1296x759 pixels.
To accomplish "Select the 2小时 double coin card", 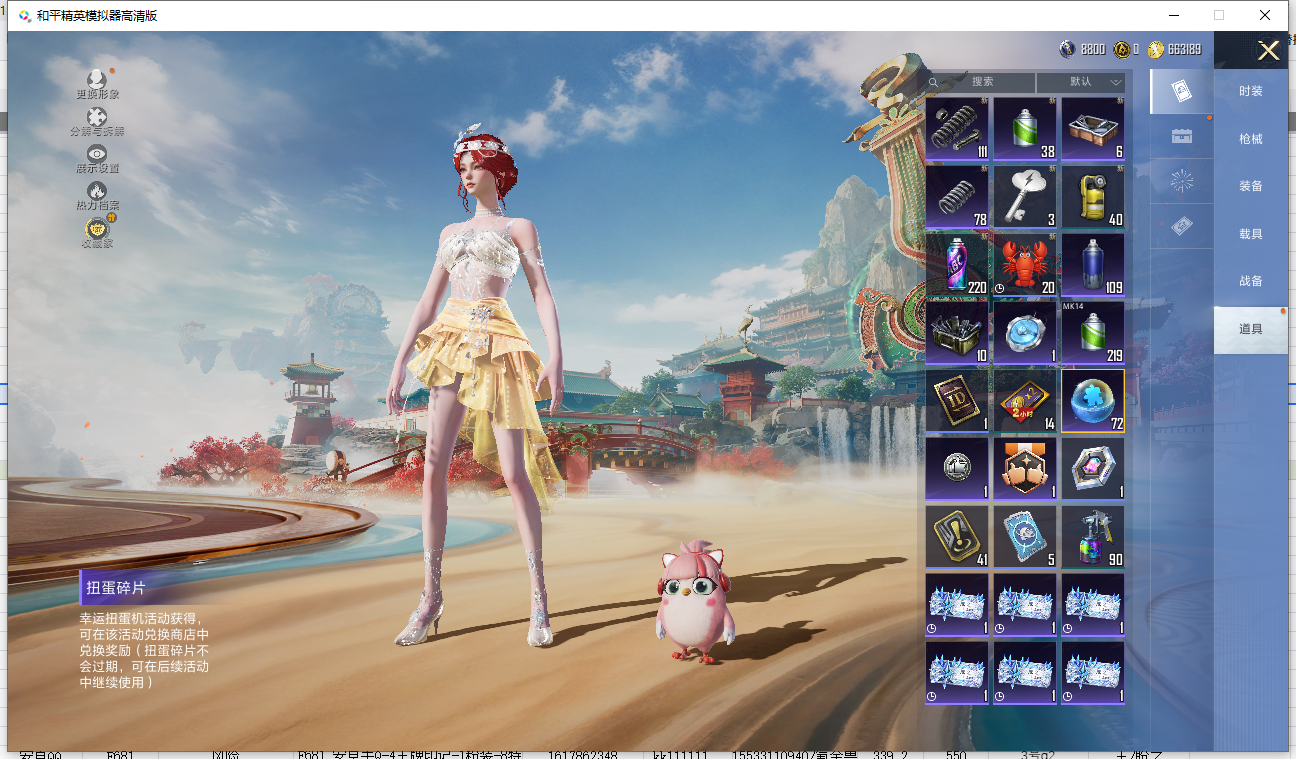I will (x=1025, y=401).
